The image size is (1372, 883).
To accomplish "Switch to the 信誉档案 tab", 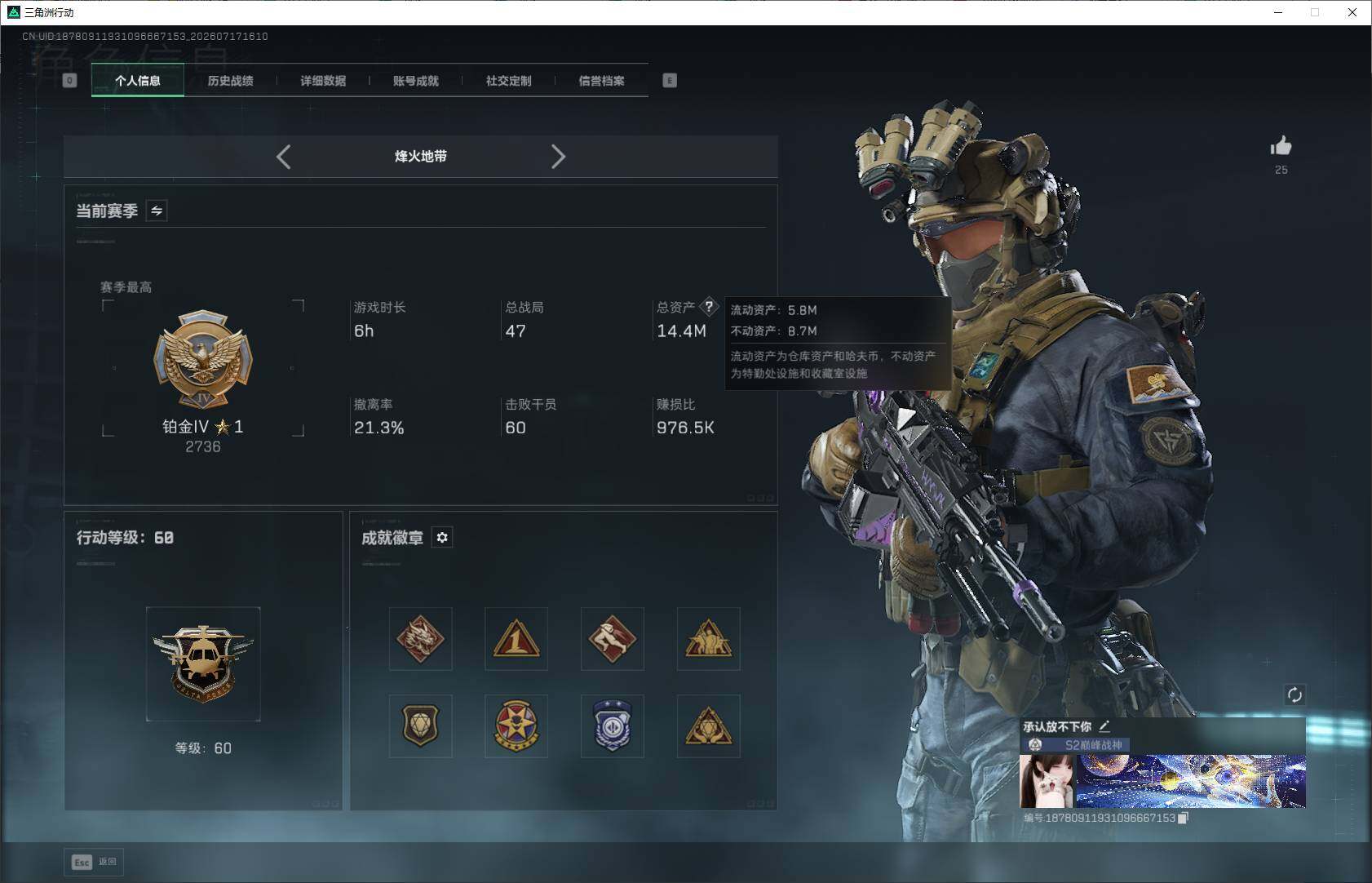I will pos(601,81).
